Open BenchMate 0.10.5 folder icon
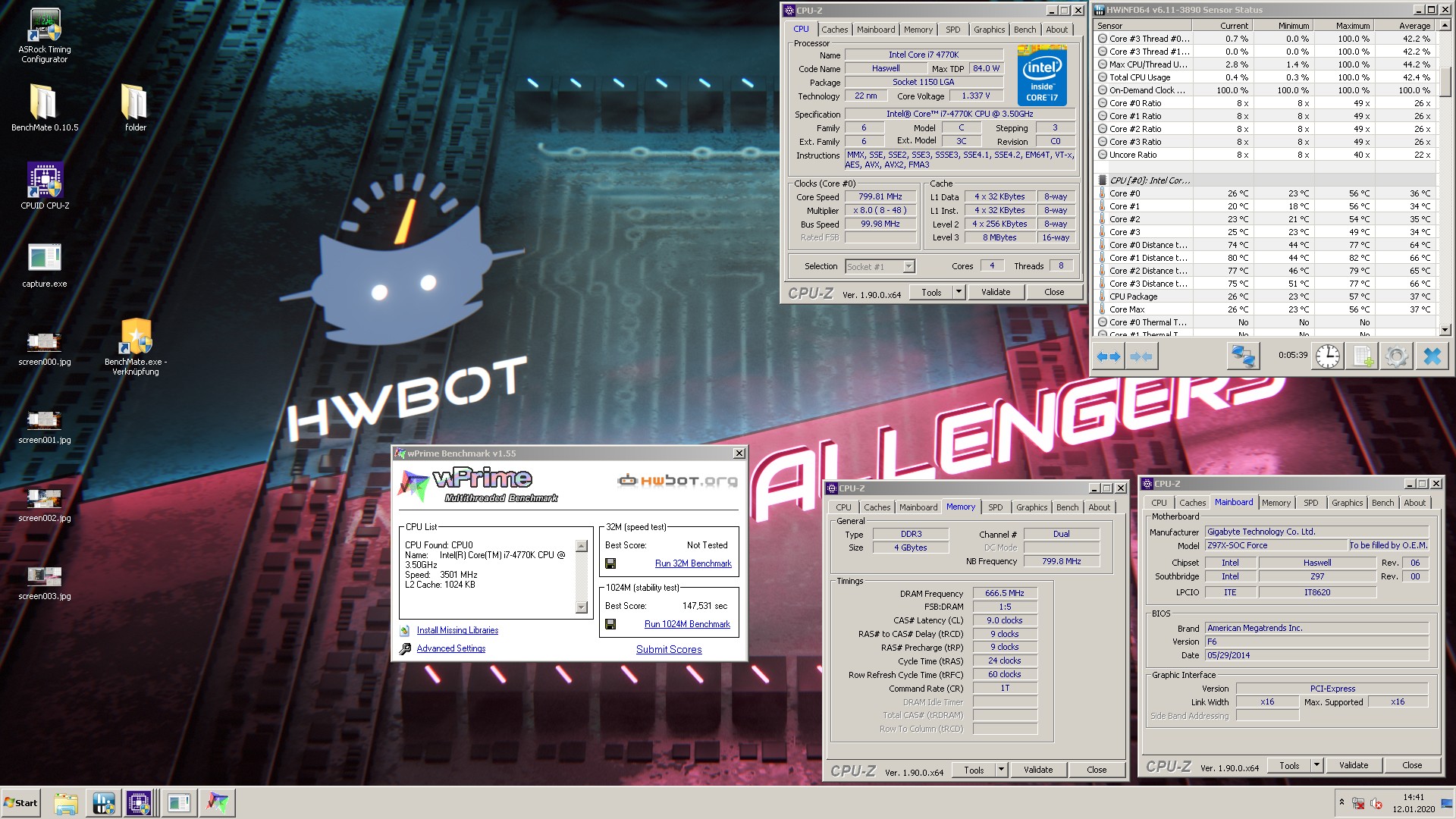The image size is (1456, 819). 44,107
